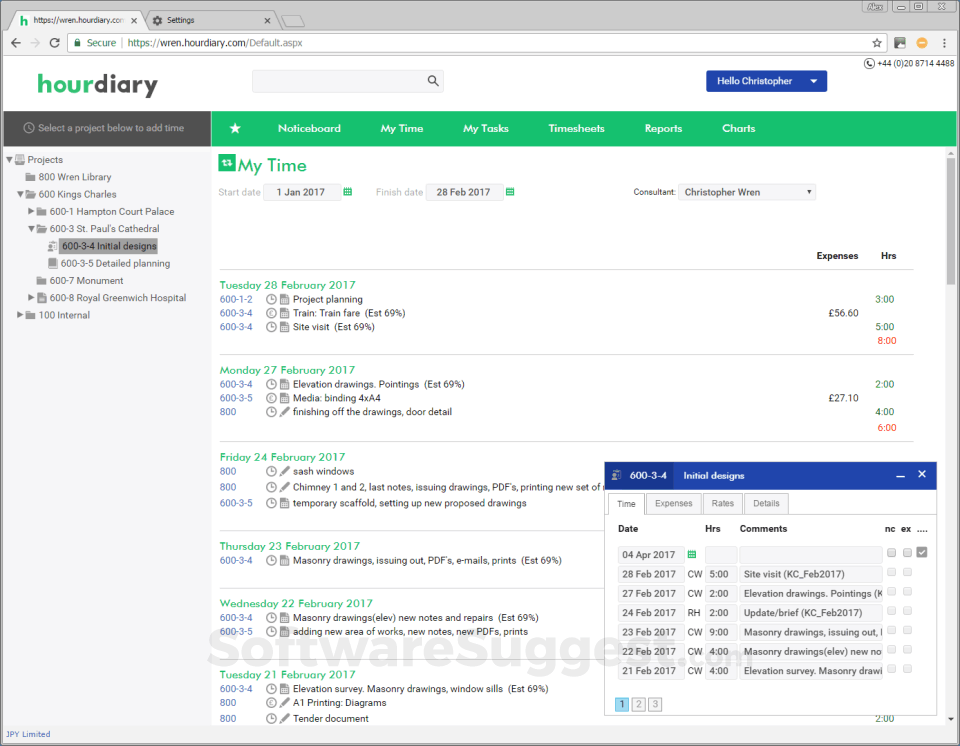This screenshot has height=746, width=960.
Task: Open the Finish date calendar picker
Action: tap(510, 192)
